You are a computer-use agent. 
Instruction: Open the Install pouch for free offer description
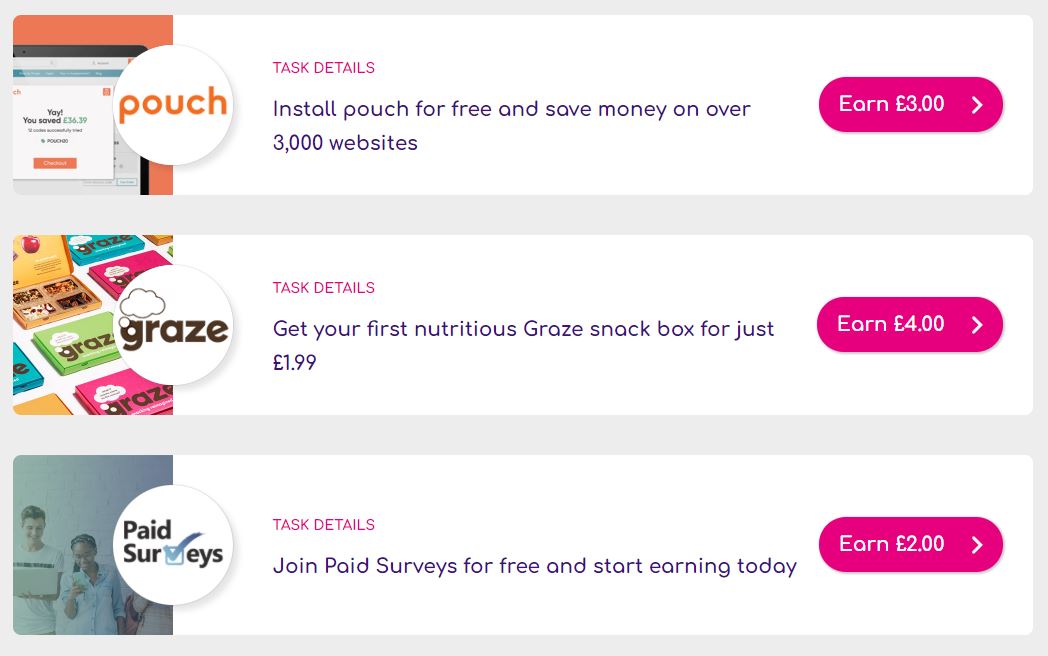pos(511,125)
